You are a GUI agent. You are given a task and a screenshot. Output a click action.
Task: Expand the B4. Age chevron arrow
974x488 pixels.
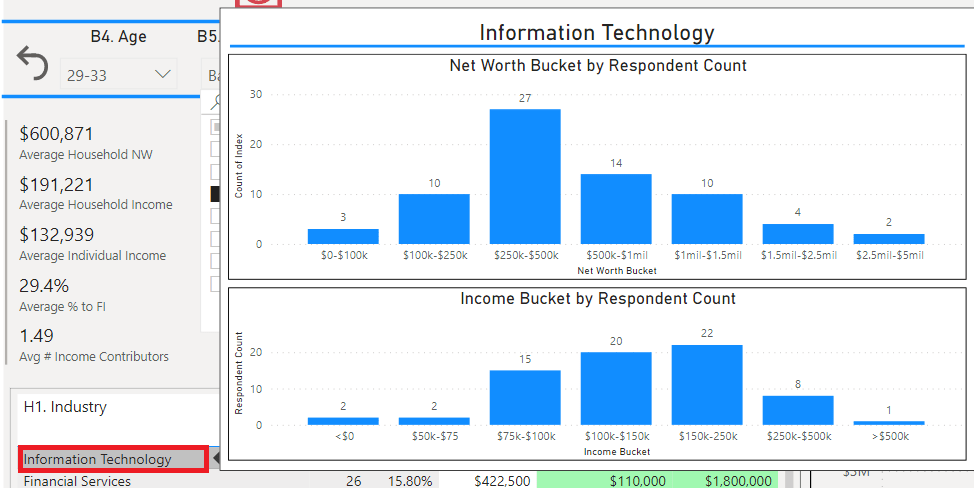[162, 74]
